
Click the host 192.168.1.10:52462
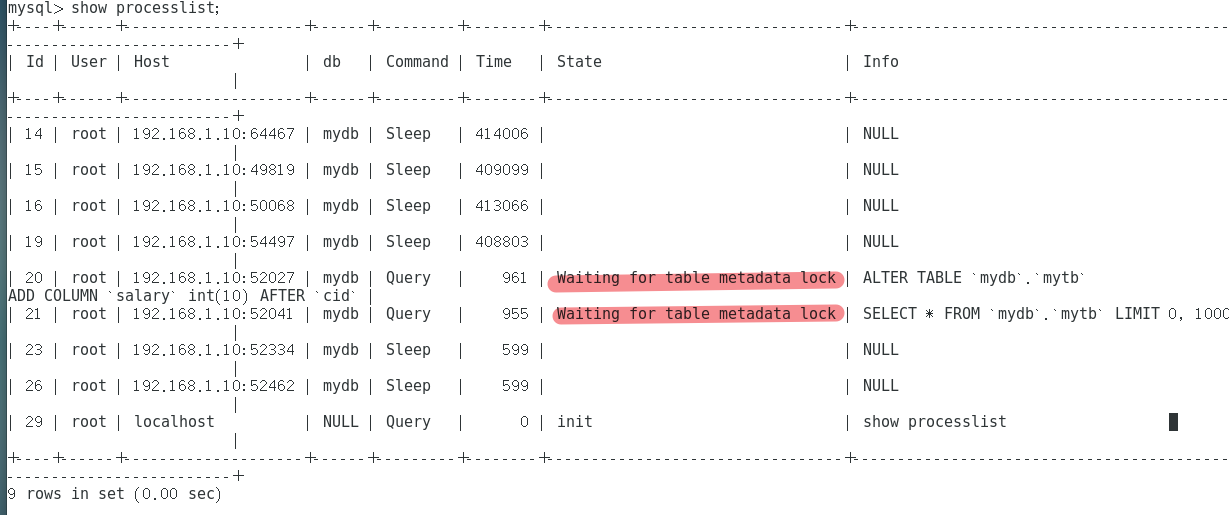(x=213, y=386)
